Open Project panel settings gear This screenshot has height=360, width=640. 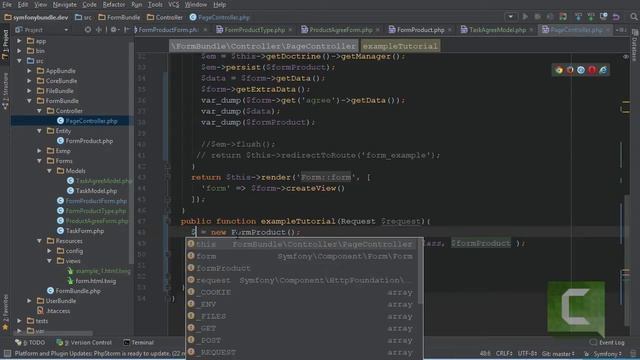[x=114, y=30]
